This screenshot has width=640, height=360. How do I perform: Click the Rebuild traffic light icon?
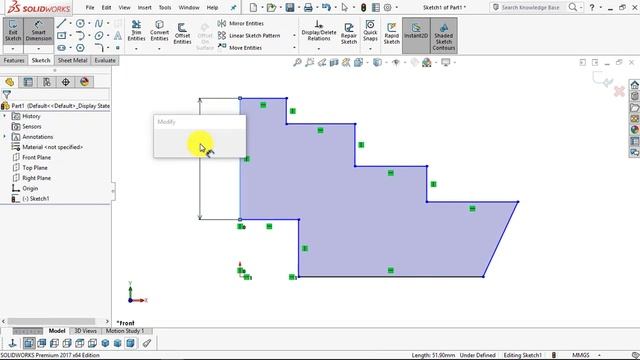click(363, 7)
